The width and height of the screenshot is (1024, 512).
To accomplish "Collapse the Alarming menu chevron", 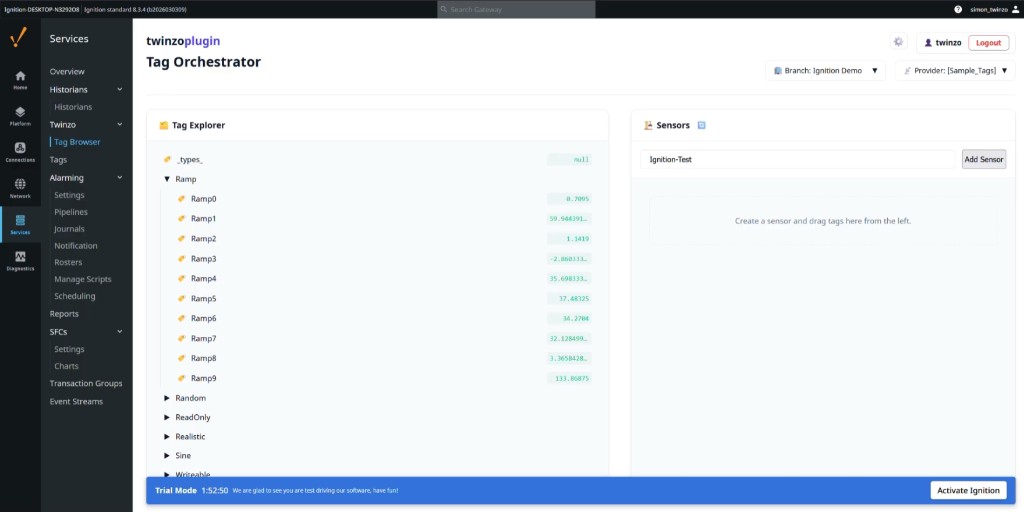I will pyautogui.click(x=120, y=178).
